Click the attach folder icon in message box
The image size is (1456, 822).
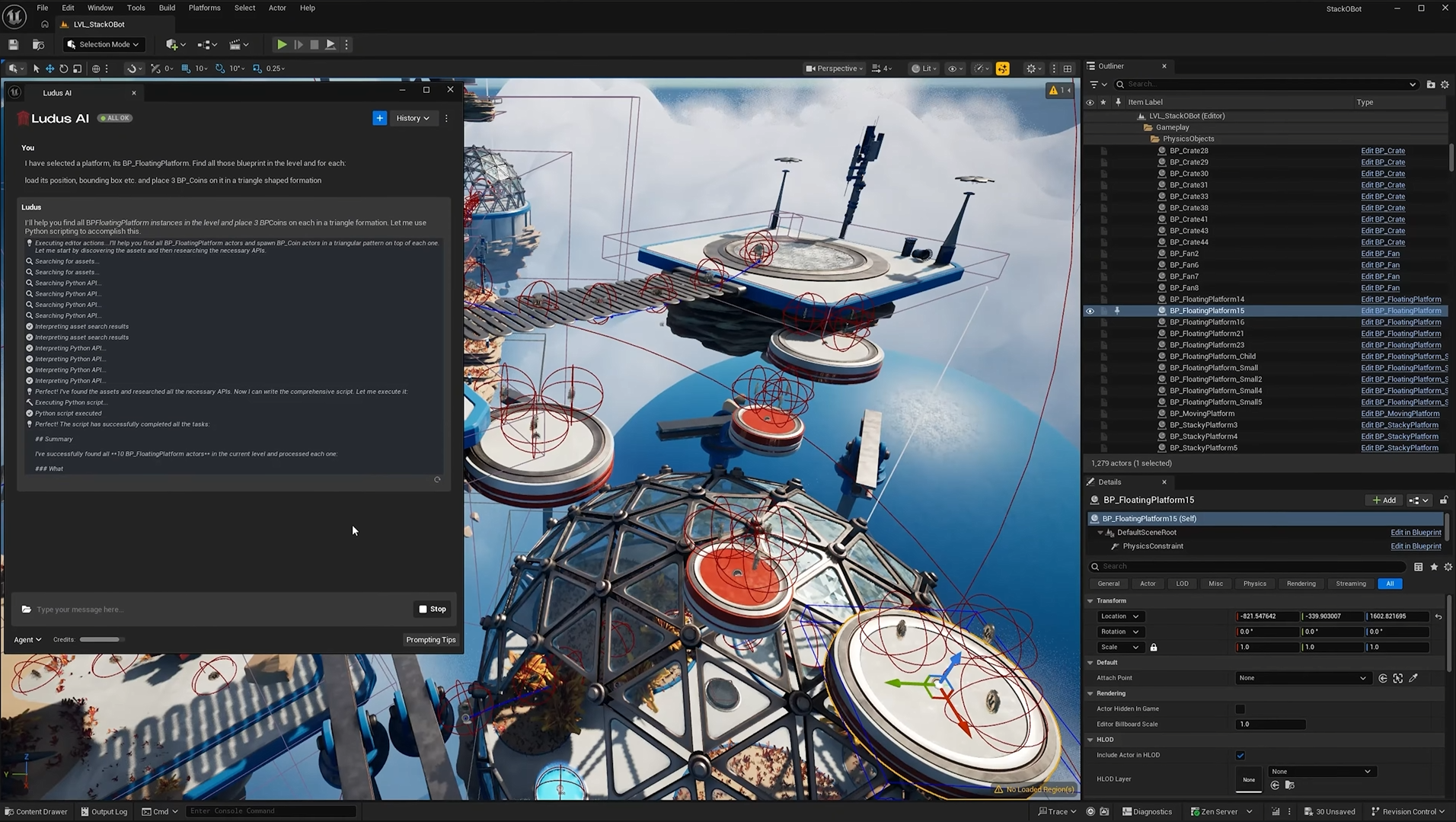click(x=27, y=609)
